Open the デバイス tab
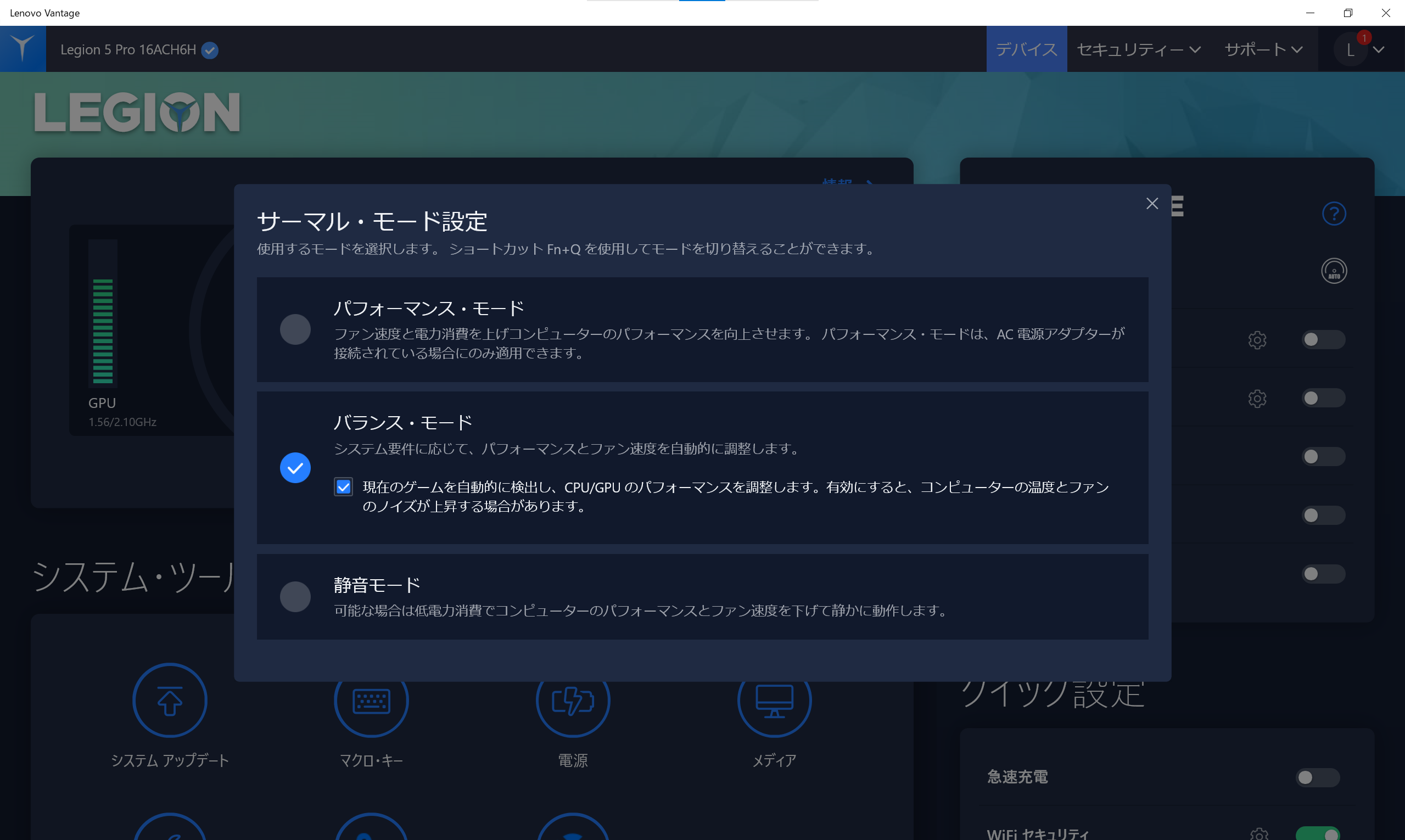The image size is (1405, 840). click(1026, 49)
